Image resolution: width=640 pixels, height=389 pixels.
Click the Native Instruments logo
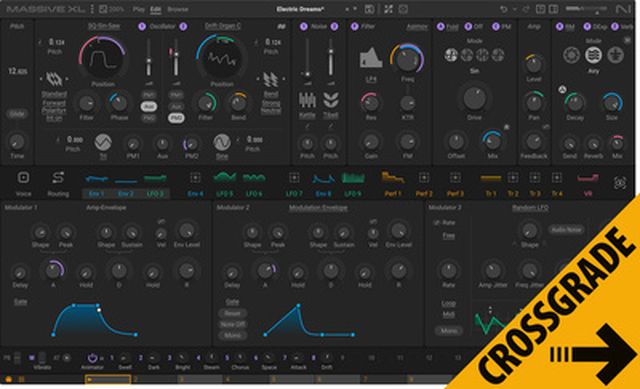[623, 9]
